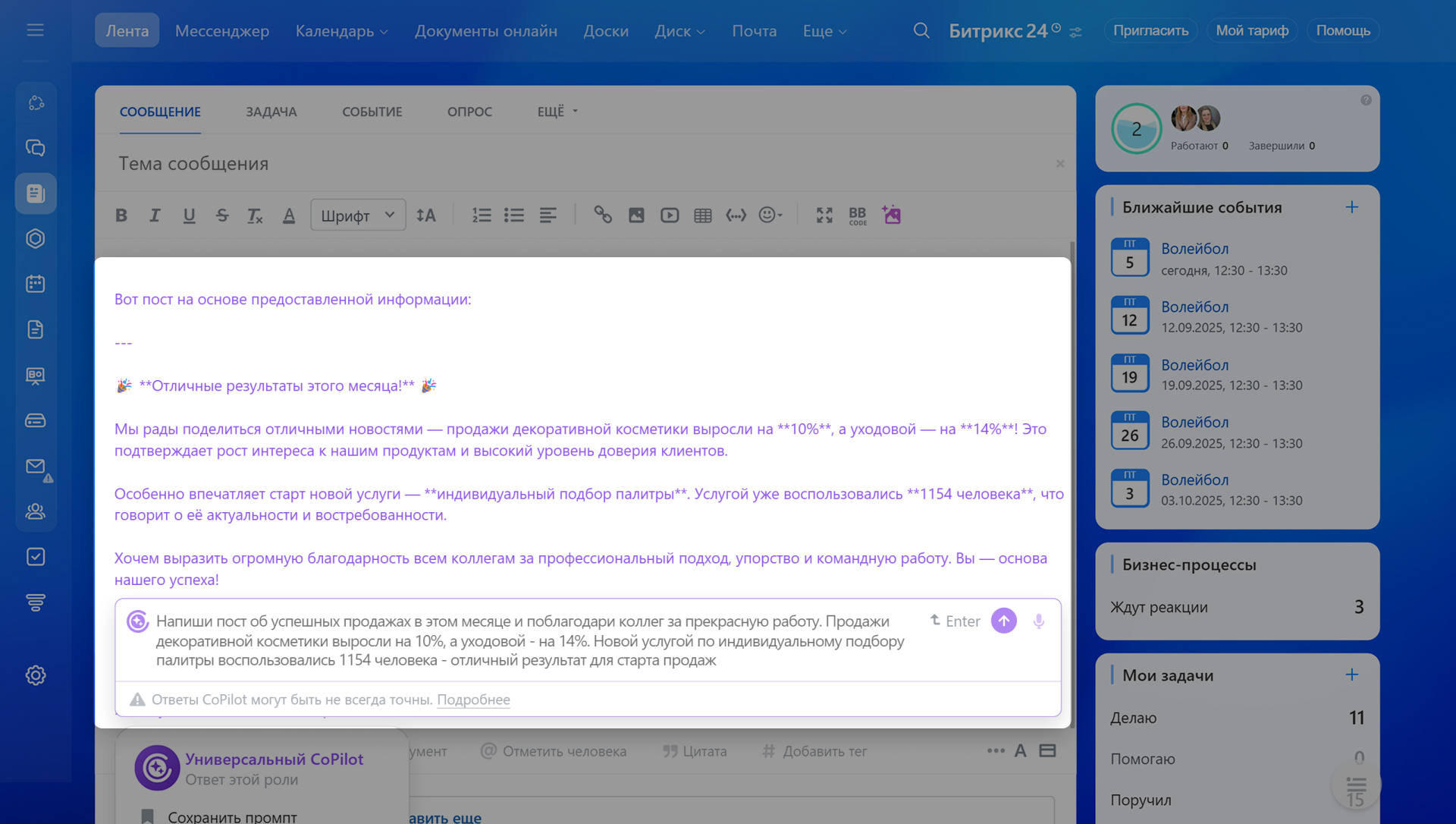Click the purple send arrow button
The width and height of the screenshot is (1456, 824).
coord(1003,621)
